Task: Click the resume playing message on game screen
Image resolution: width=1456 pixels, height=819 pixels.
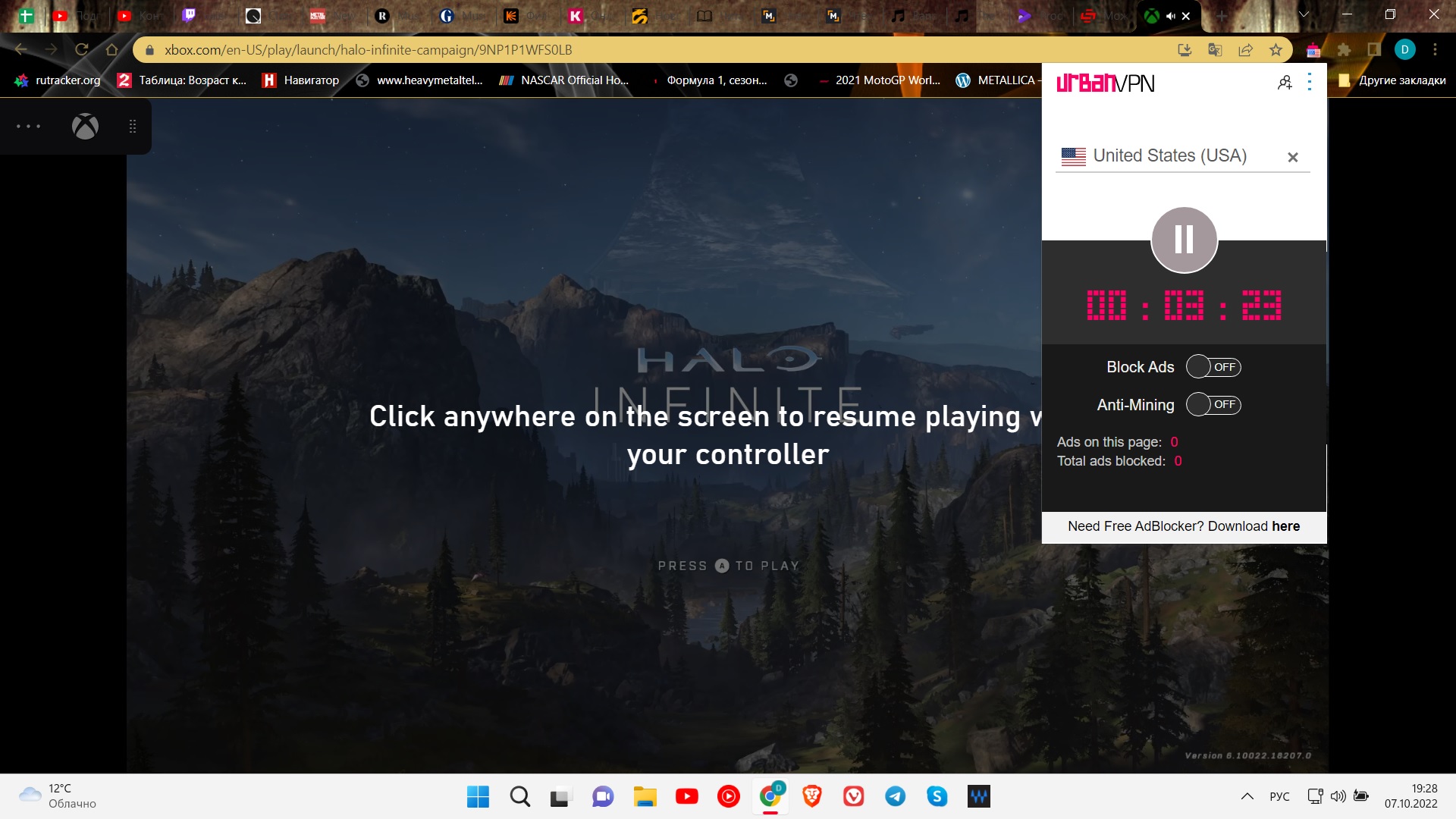Action: 705,435
